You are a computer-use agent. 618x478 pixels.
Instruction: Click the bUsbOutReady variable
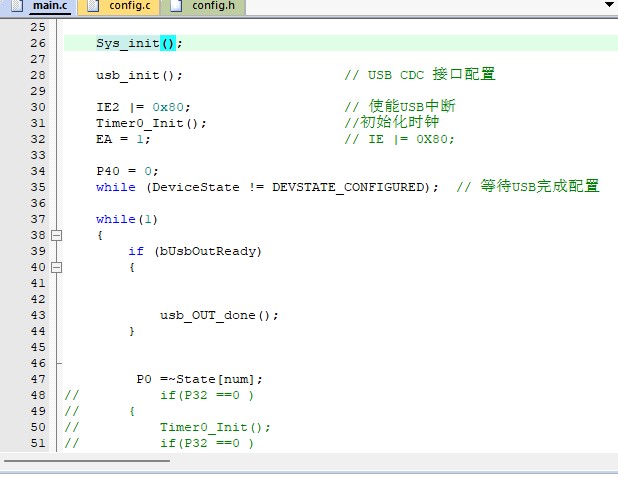207,251
